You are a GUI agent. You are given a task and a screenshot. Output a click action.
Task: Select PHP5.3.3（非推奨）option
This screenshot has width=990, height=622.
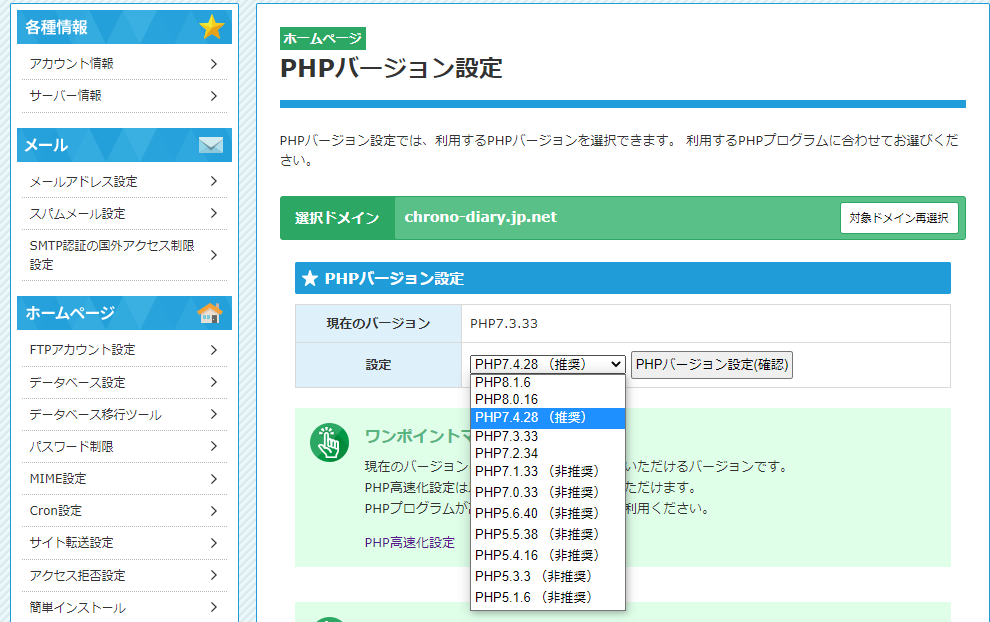[x=547, y=576]
